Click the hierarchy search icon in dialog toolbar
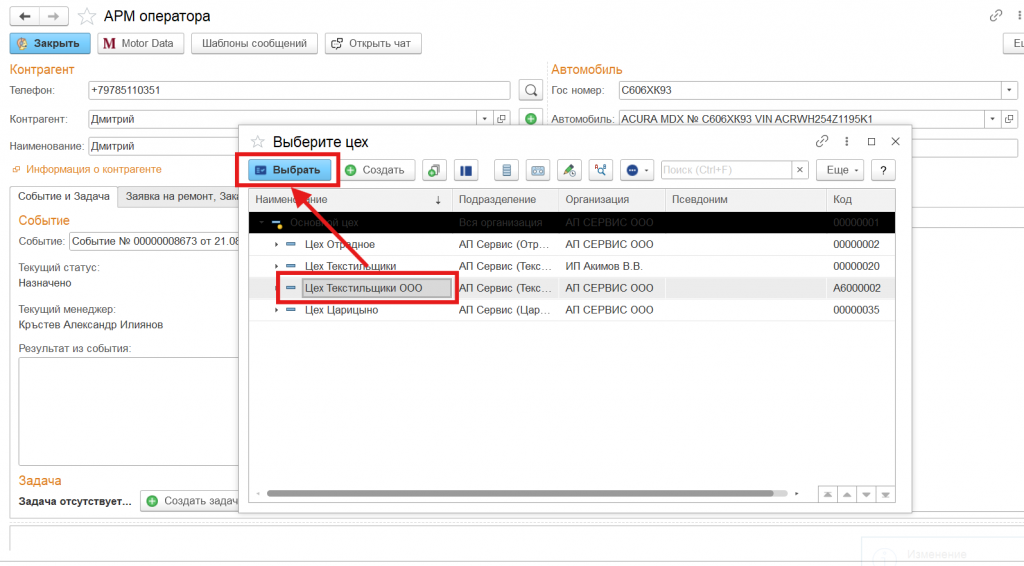 600,170
